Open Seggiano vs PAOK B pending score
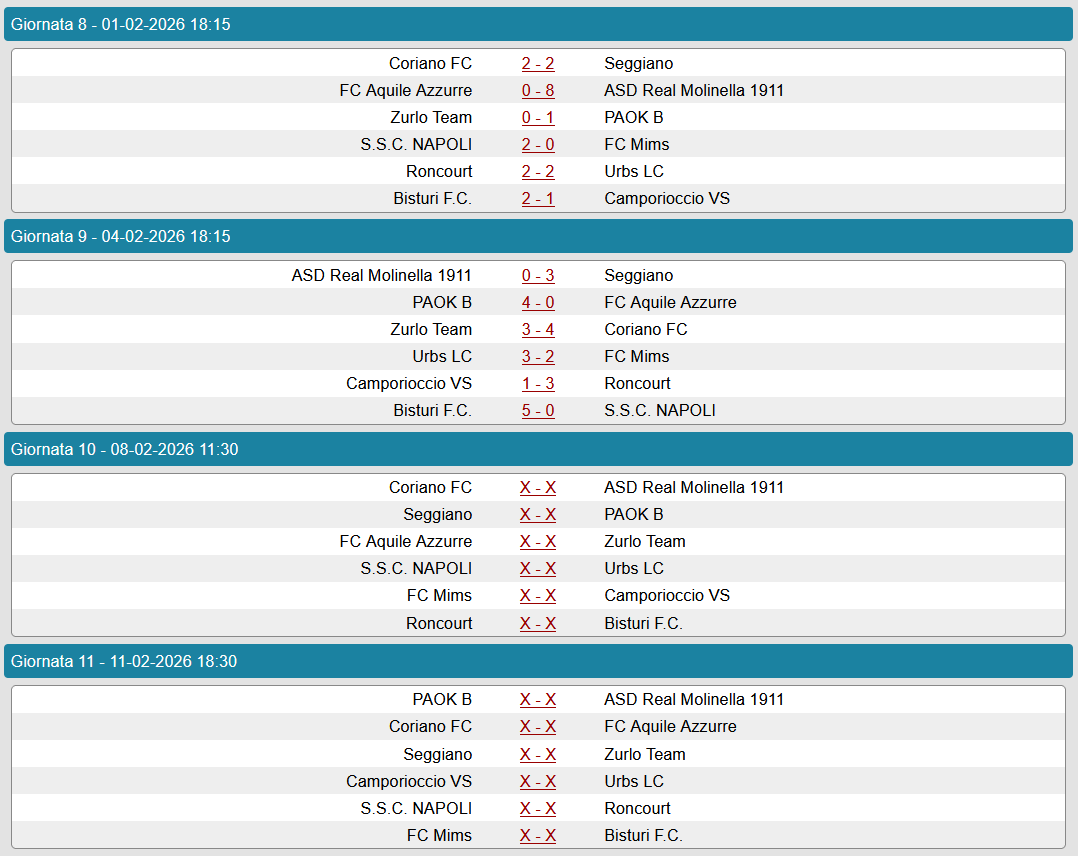This screenshot has height=856, width=1078. [538, 515]
